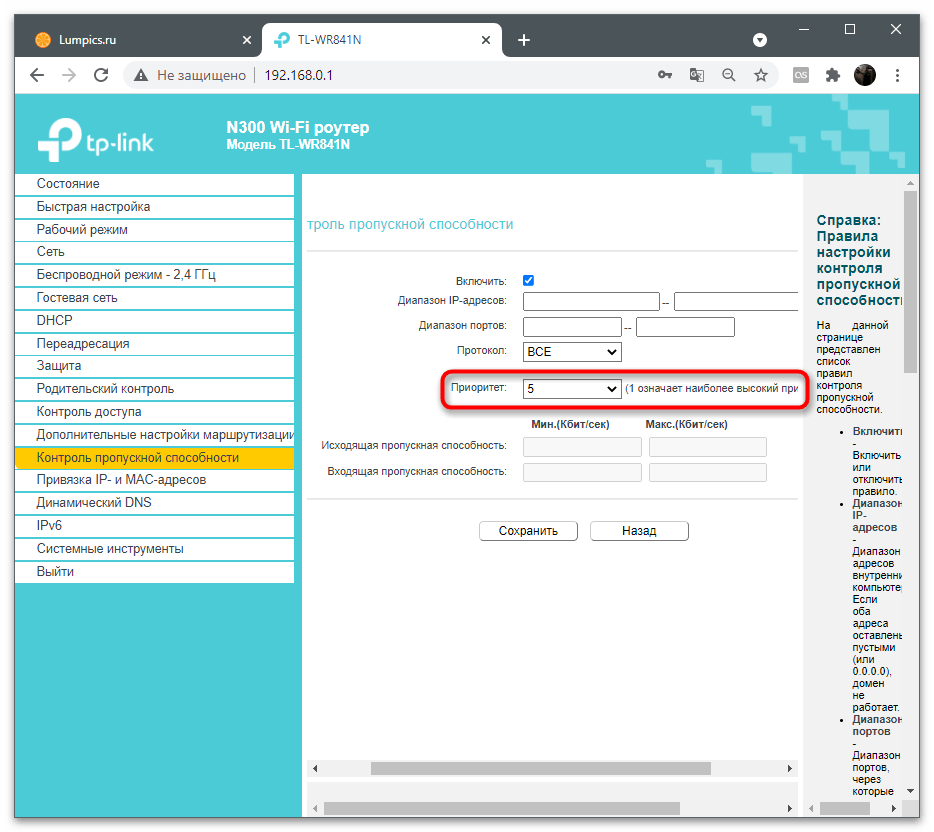Open Родительский контроль menu item
Image resolution: width=934 pixels, height=832 pixels.
click(x=154, y=389)
